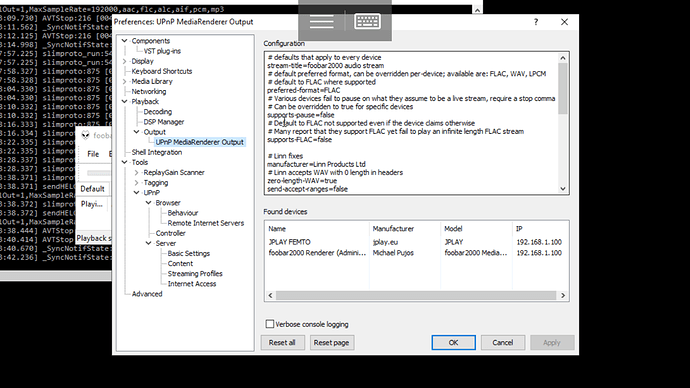690x388 pixels.
Task: Select DSP Manager tree item
Action: [164, 122]
